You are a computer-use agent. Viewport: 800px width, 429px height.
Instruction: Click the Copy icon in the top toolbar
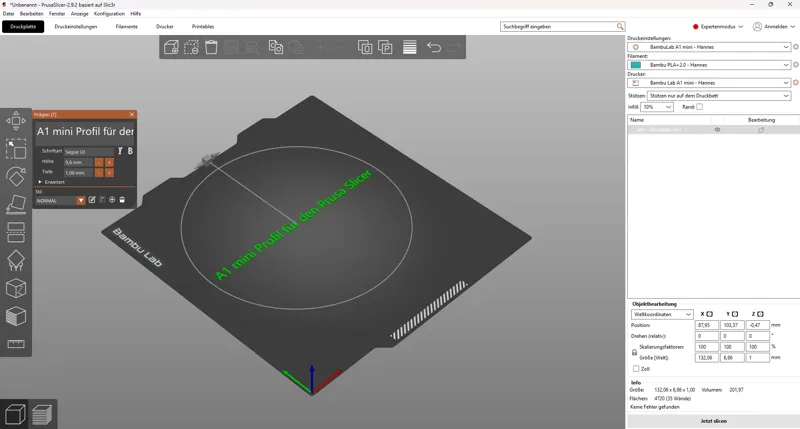coord(276,47)
